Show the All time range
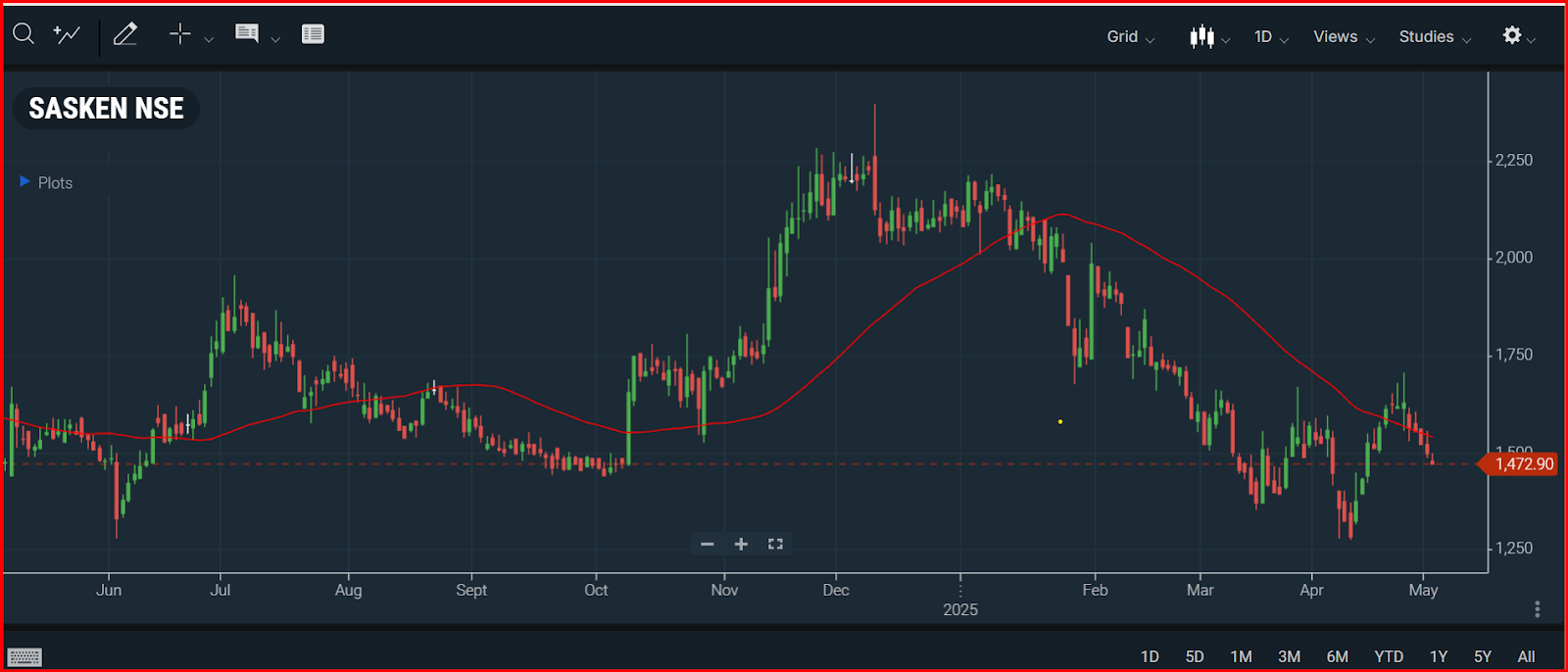1568x672 pixels. click(x=1526, y=656)
